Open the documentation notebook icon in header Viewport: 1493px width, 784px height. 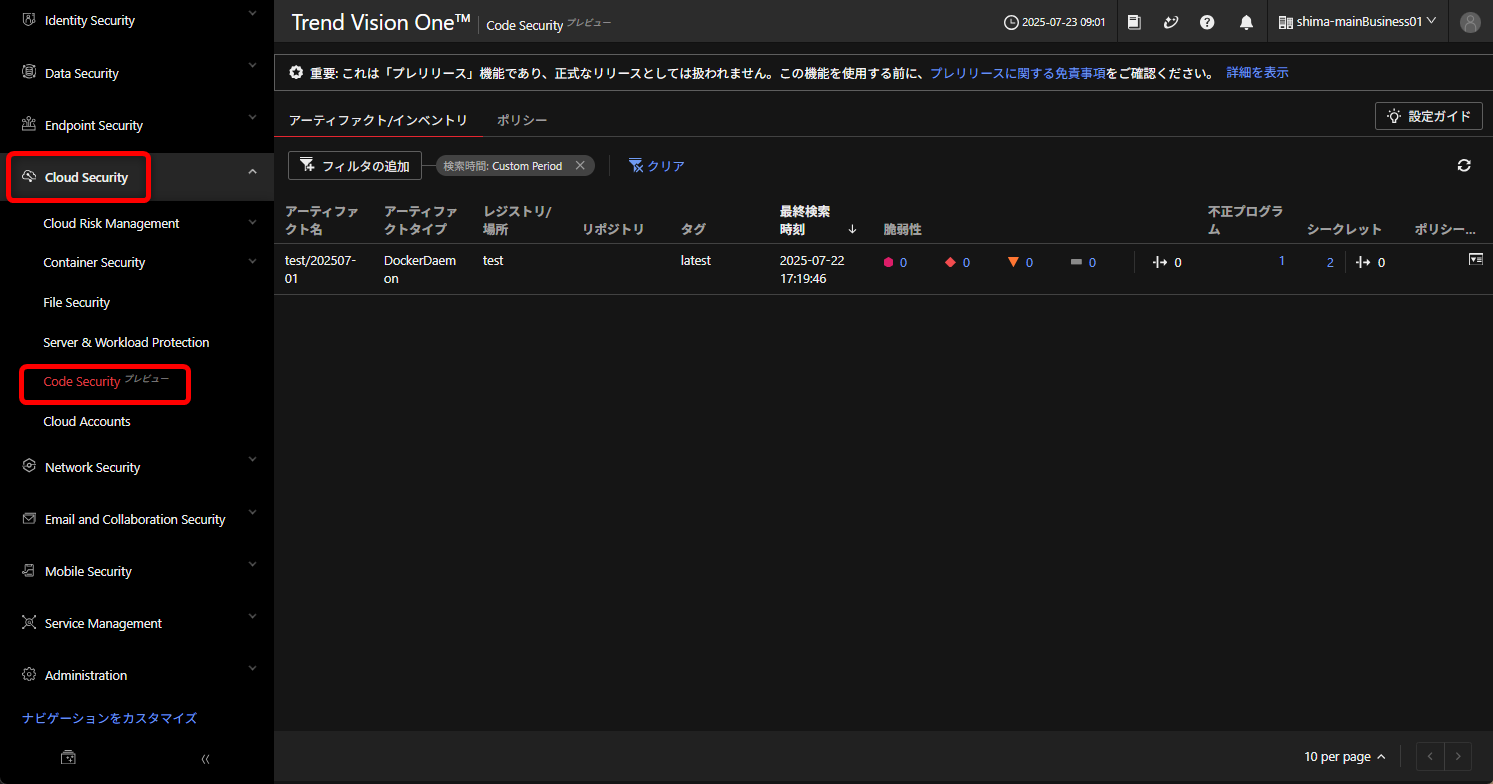[1134, 21]
